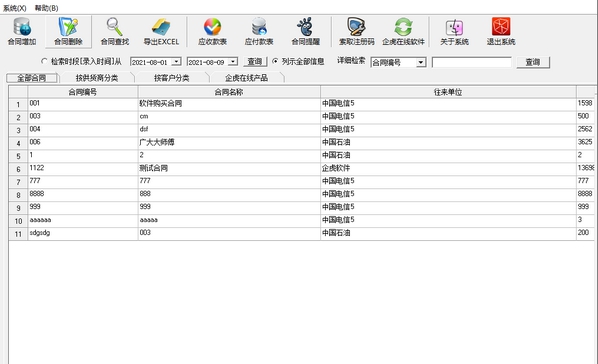
Task: Click row header number 7
Action: pos(18,182)
